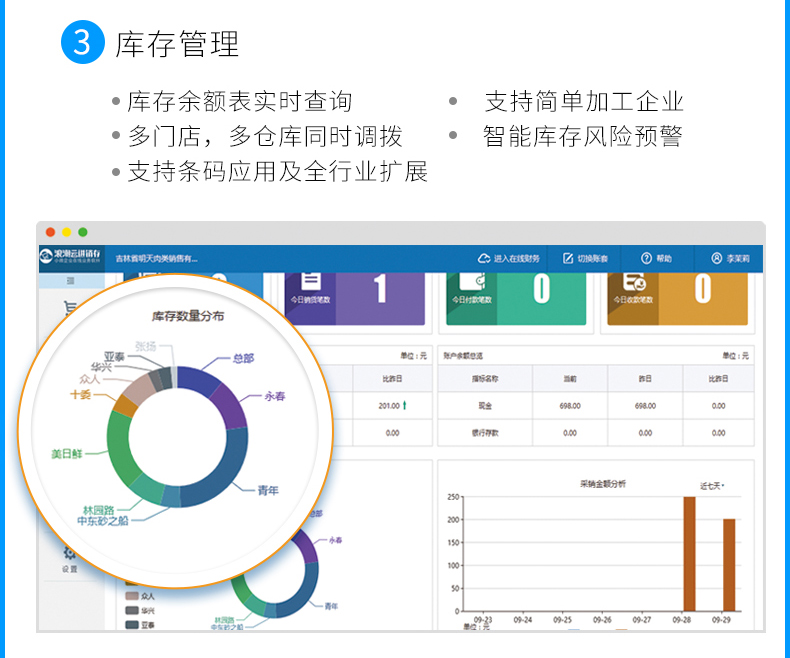Toggle the 众人 legend swatch
Image resolution: width=790 pixels, height=658 pixels.
pyautogui.click(x=132, y=596)
